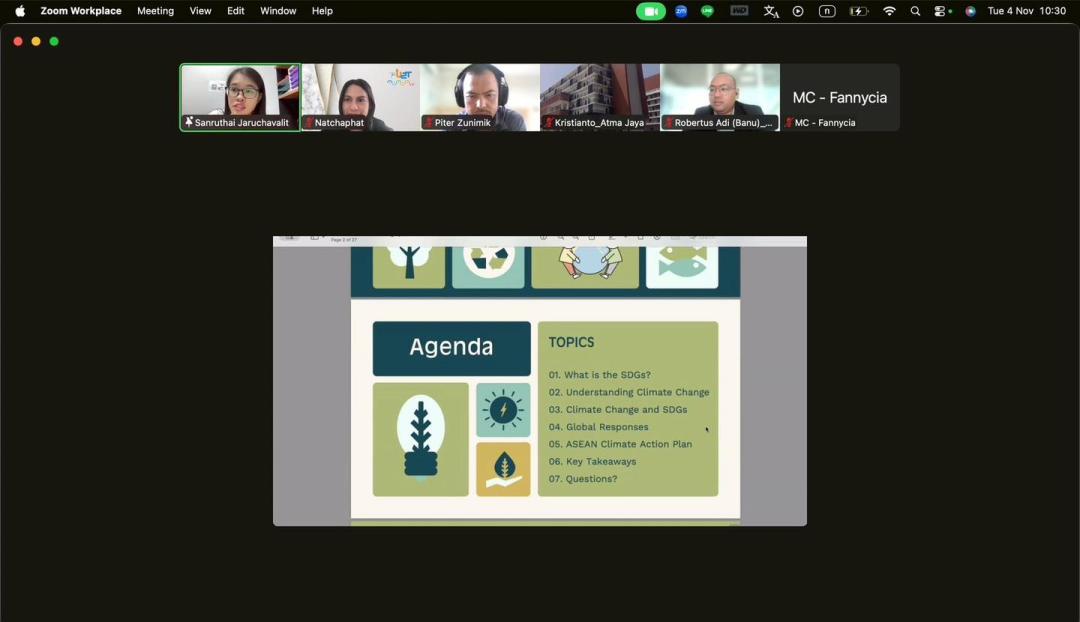Expand the Zoom Workplace app menu
Viewport: 1080px width, 622px height.
81,11
